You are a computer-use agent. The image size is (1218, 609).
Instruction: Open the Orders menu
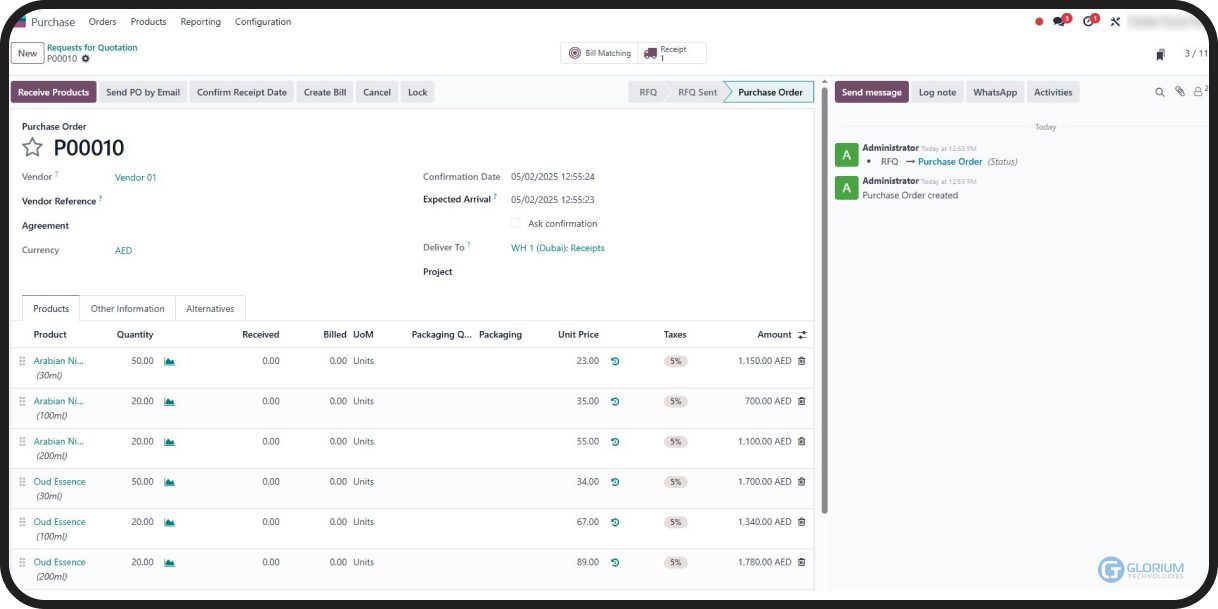(x=102, y=21)
